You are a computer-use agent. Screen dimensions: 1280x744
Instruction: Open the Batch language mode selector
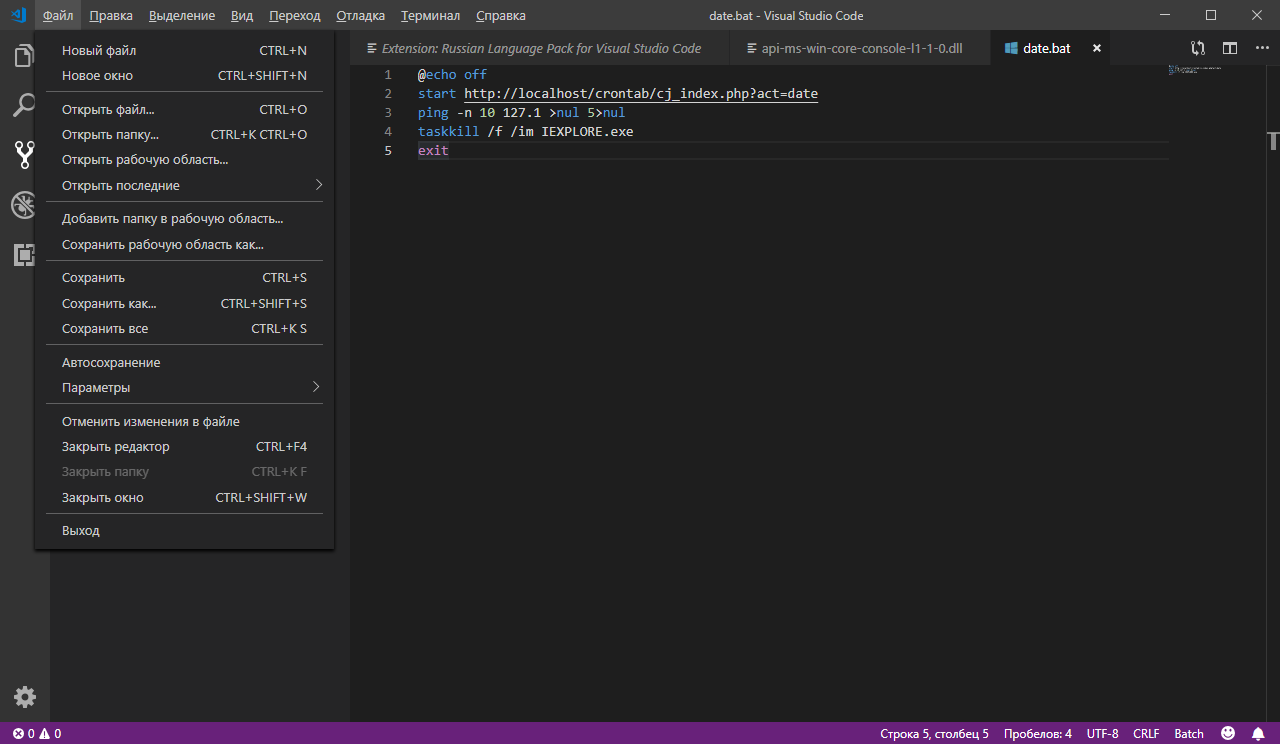click(1189, 734)
